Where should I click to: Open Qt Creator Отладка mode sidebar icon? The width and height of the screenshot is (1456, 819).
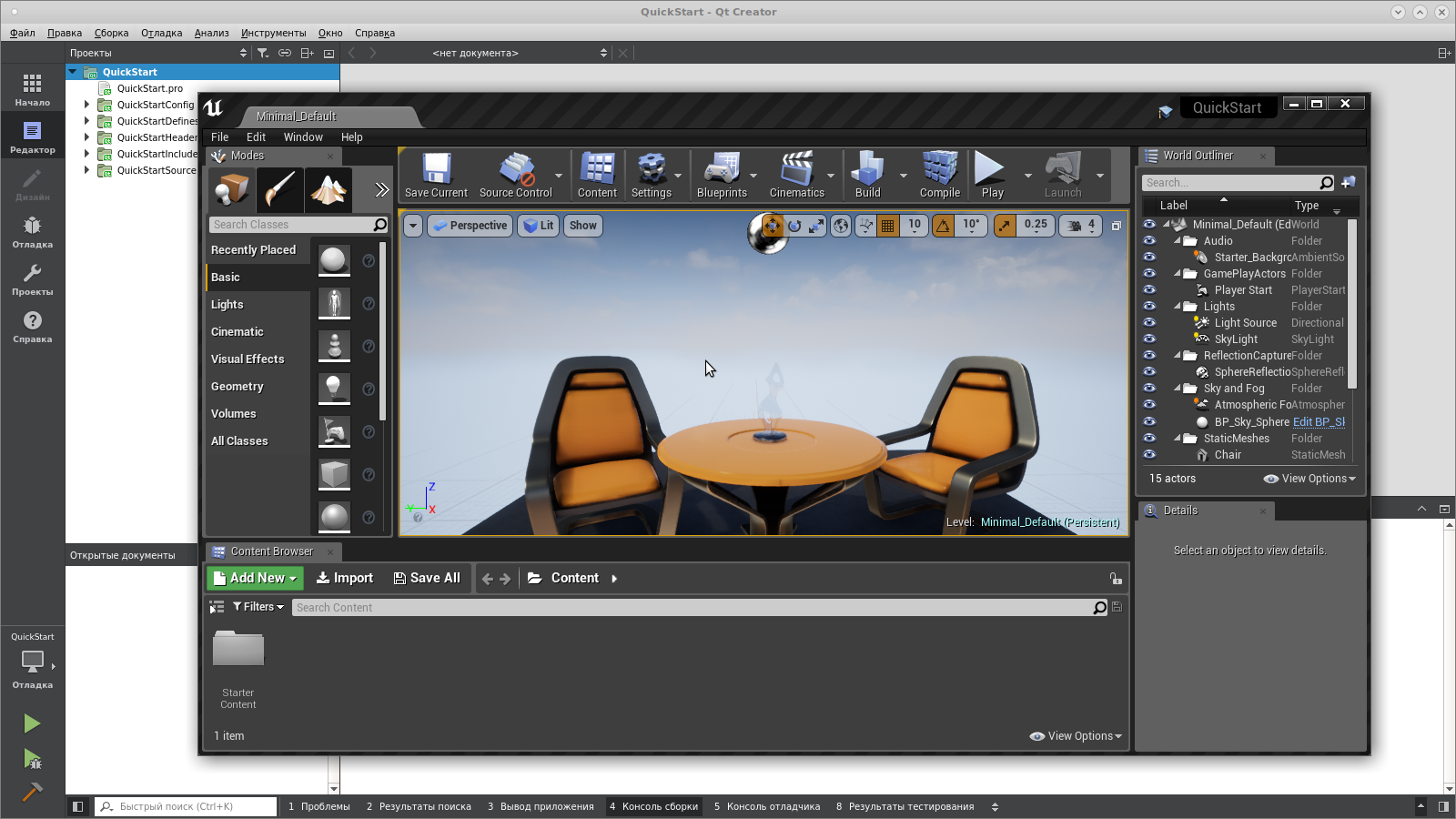33,231
